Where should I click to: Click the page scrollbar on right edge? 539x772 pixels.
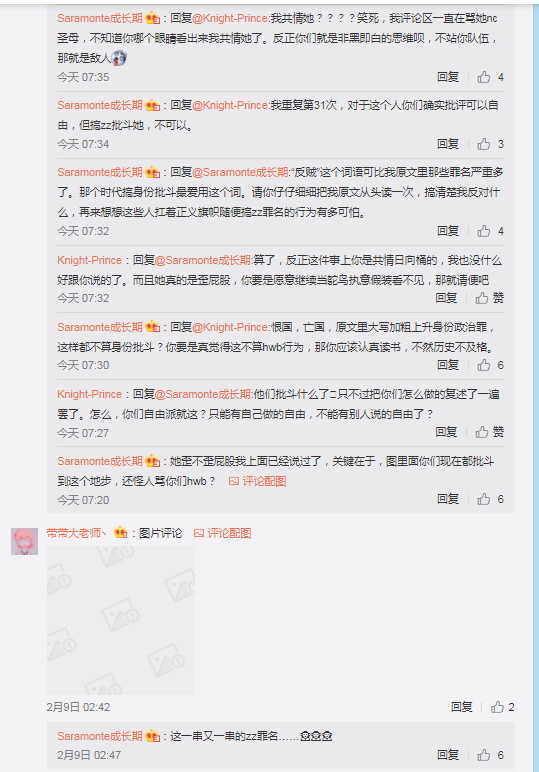535,386
